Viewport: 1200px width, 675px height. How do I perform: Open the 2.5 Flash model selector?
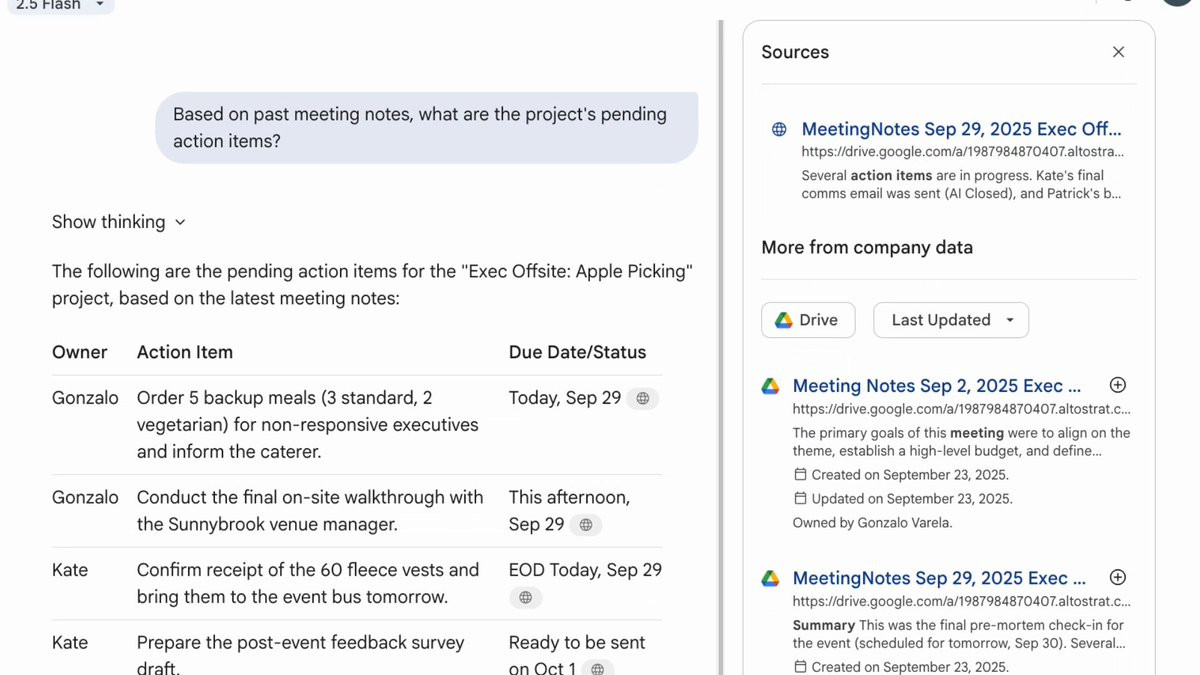[60, 5]
